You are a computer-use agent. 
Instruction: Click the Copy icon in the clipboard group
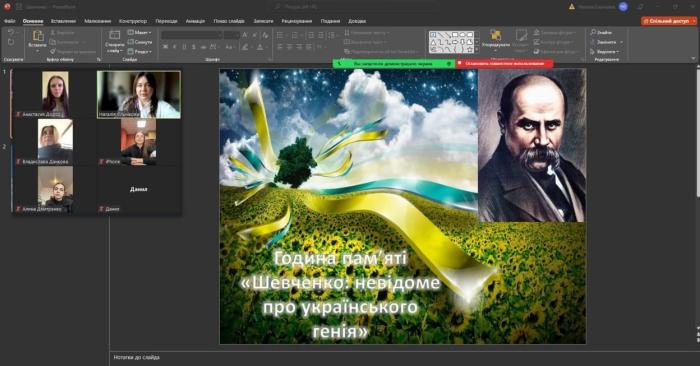coord(53,42)
